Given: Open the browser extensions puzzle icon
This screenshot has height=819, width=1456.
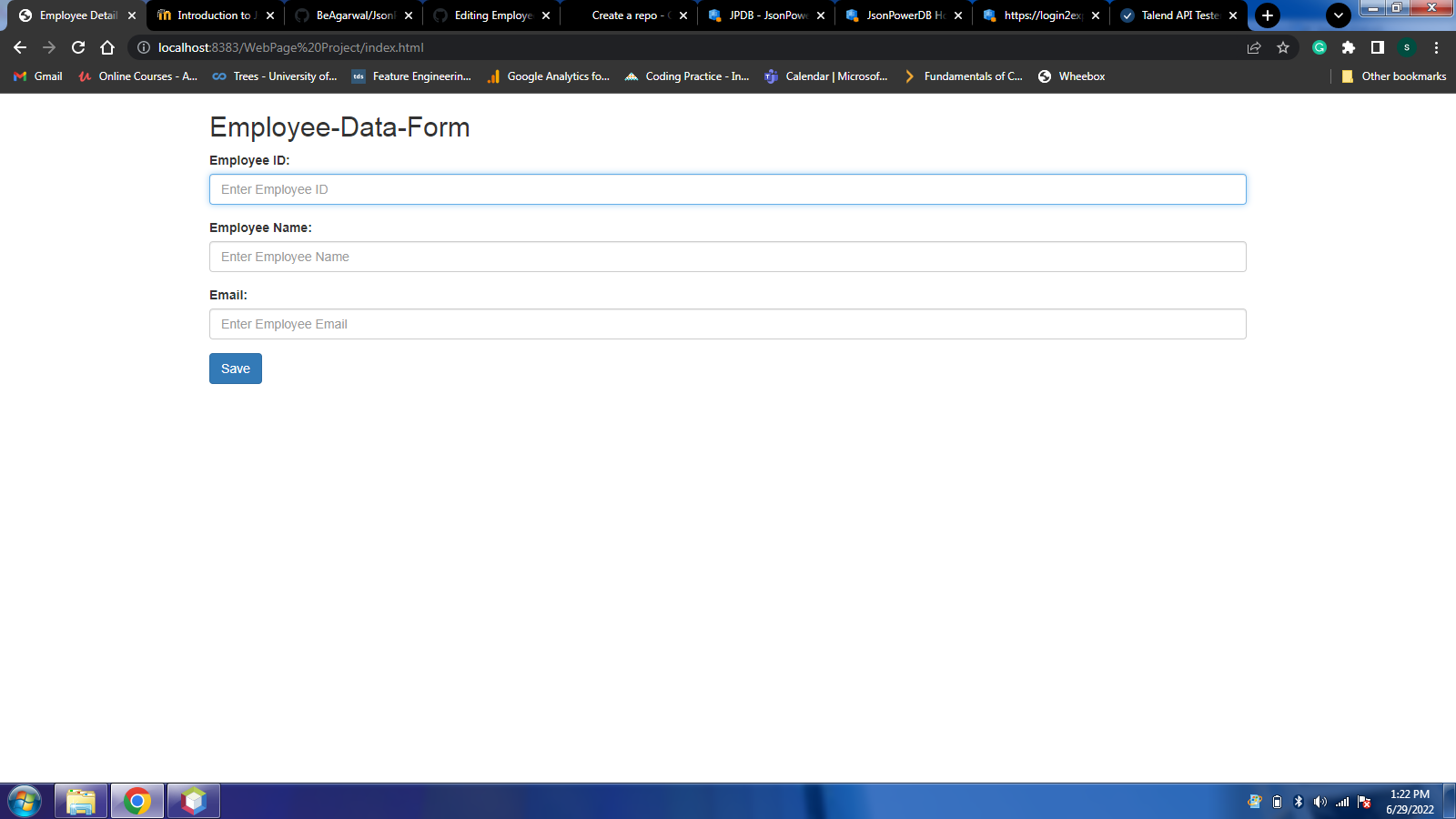Looking at the screenshot, I should (x=1349, y=47).
